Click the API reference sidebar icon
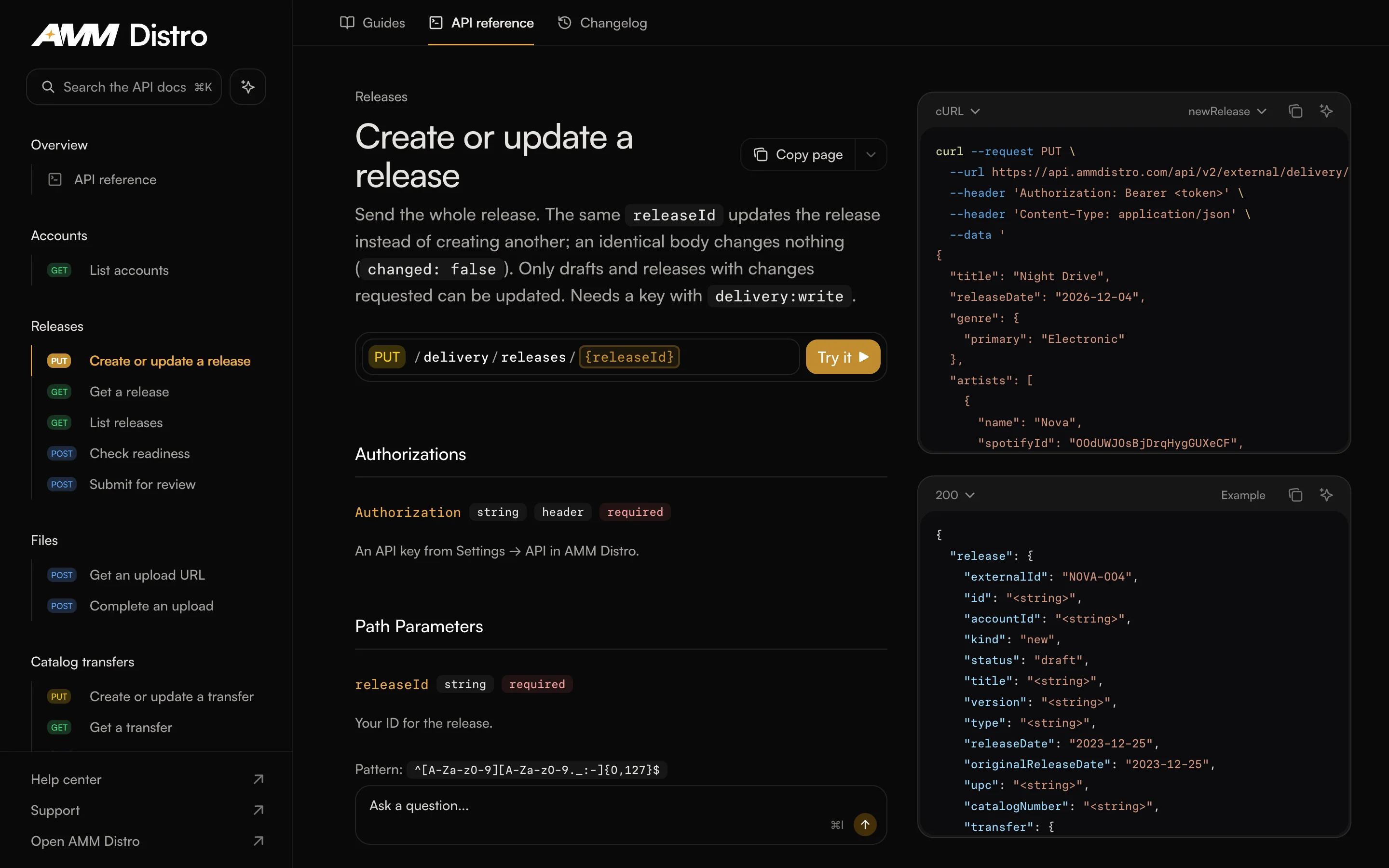Viewport: 1389px width, 868px height. (x=55, y=180)
